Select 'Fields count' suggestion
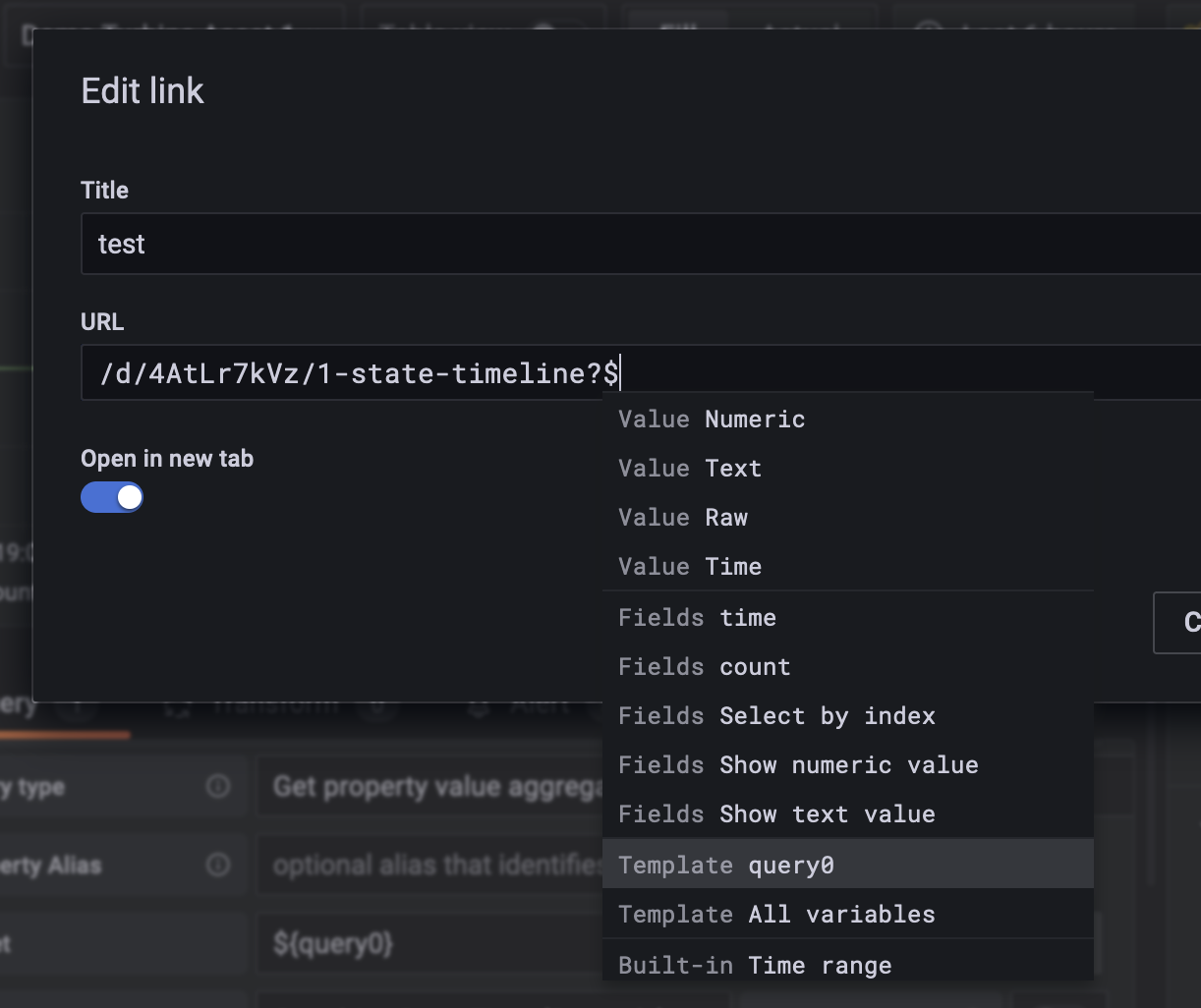This screenshot has width=1201, height=1008. 847,667
